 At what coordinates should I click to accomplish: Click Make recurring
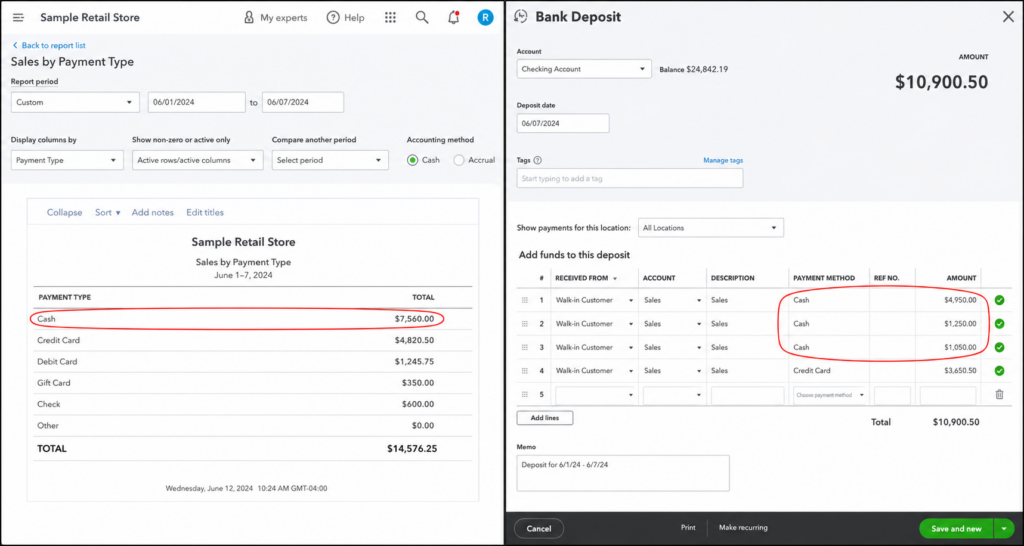[743, 528]
